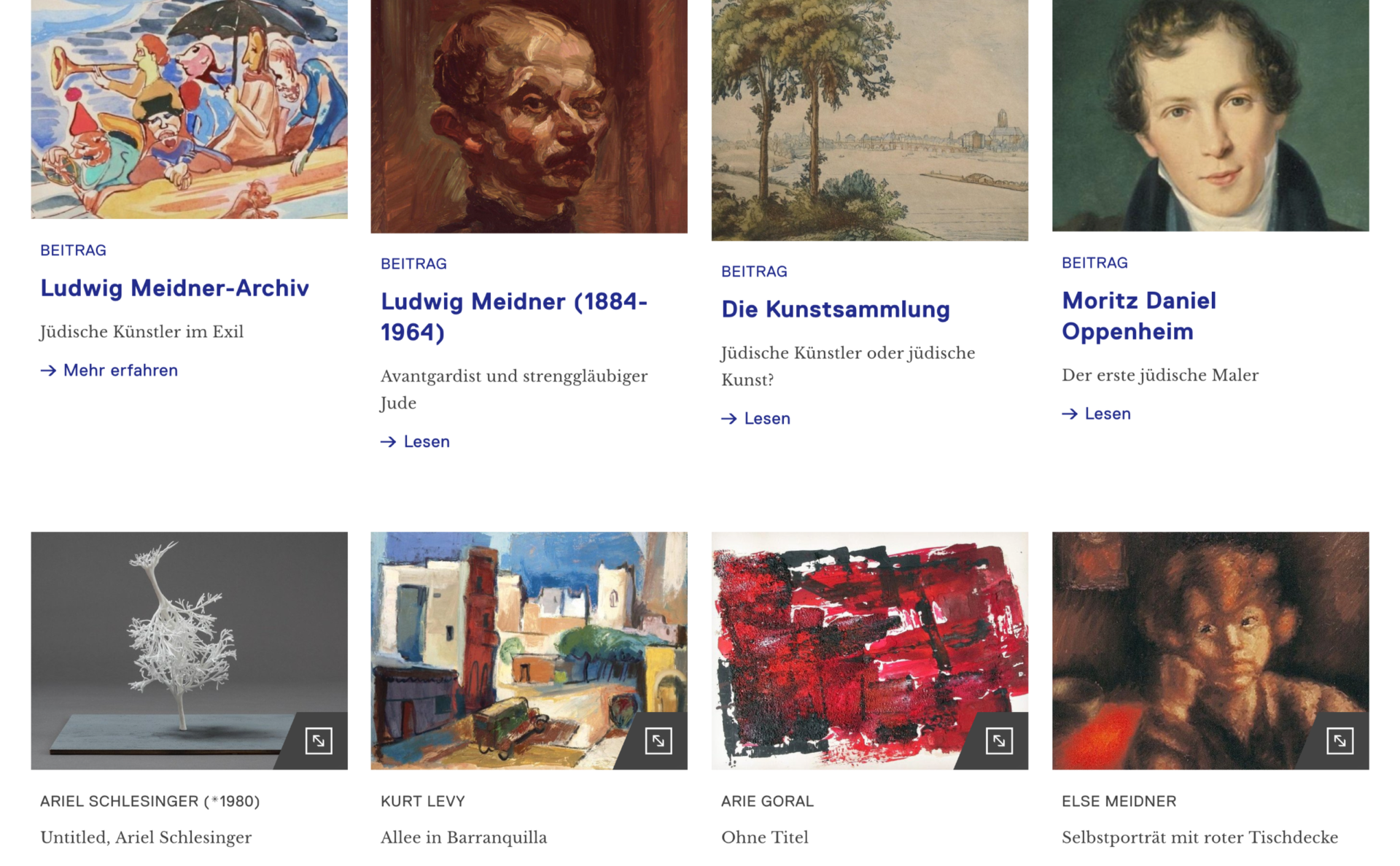Click the arrow icon beside Mehr erfahren
The image size is (1400, 866).
48,371
